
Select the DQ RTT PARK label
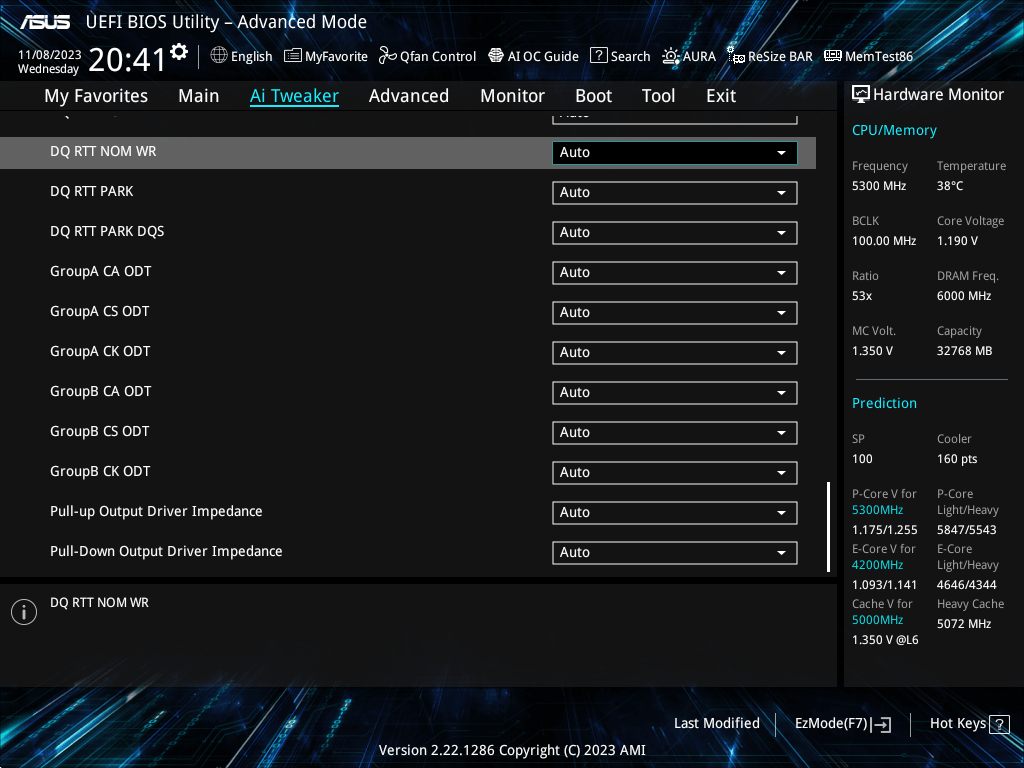(x=91, y=191)
